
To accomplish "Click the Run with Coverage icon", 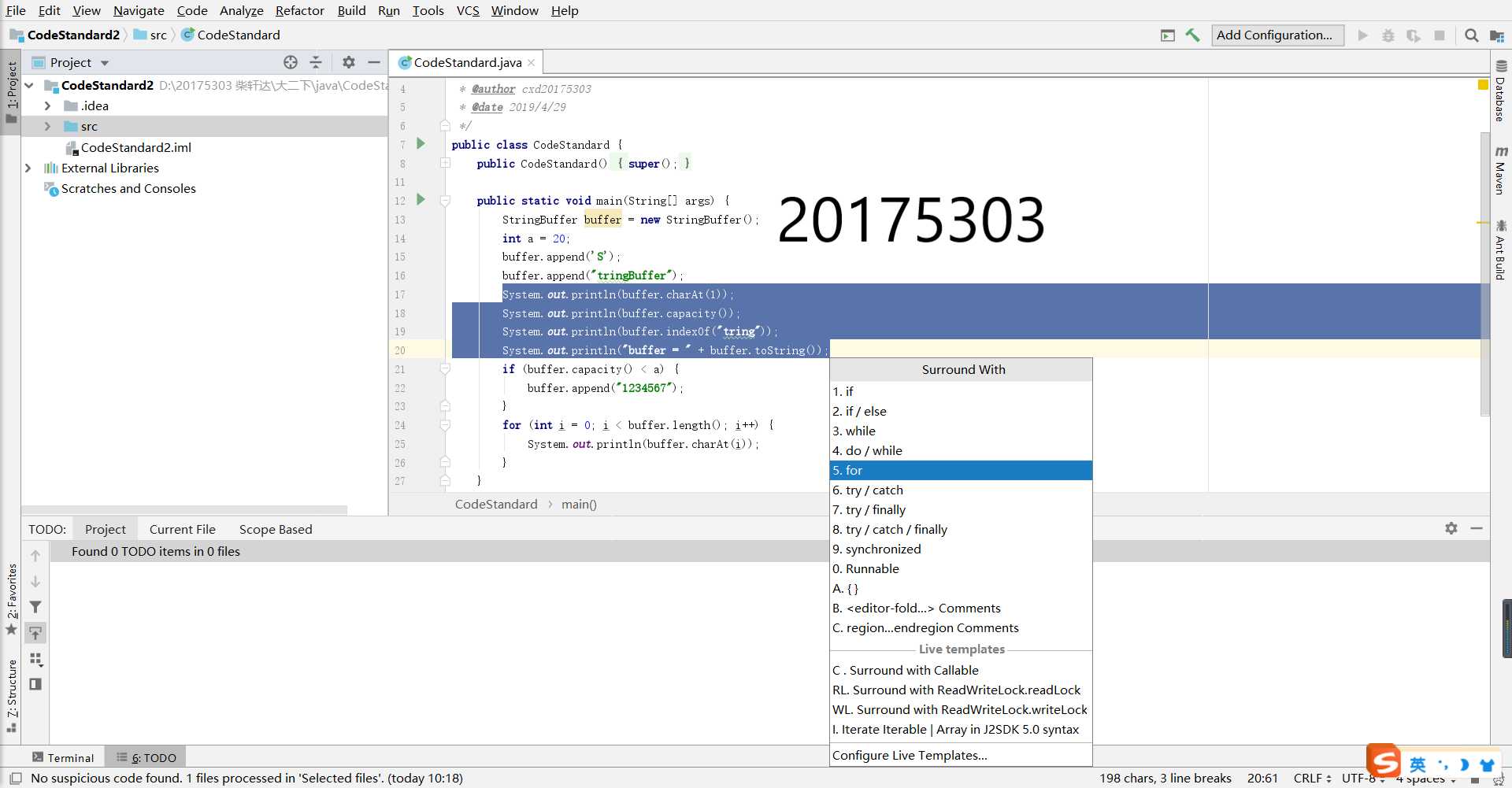I will pyautogui.click(x=1414, y=35).
